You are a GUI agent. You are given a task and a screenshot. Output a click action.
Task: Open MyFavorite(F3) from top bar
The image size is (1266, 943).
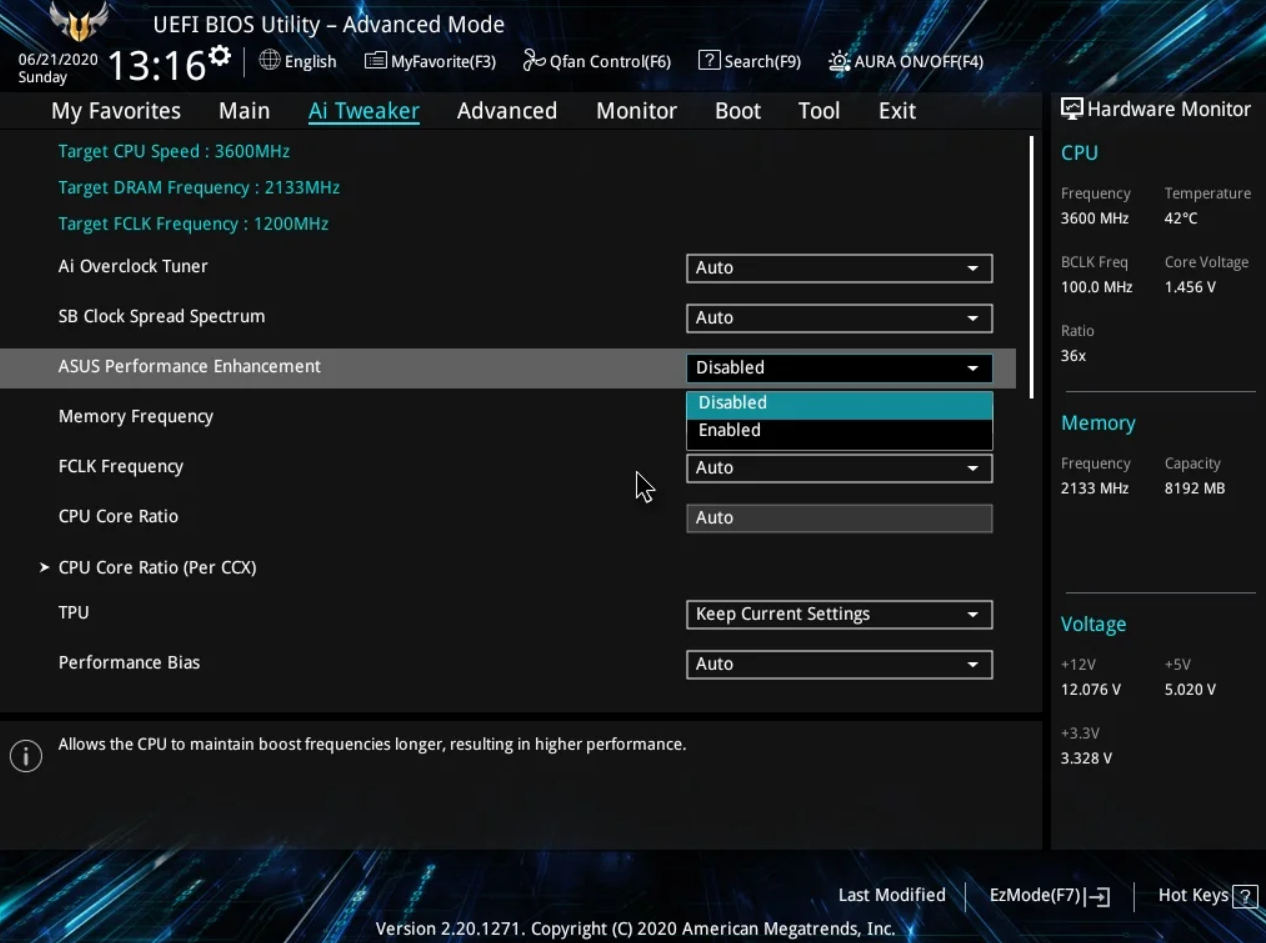click(430, 61)
